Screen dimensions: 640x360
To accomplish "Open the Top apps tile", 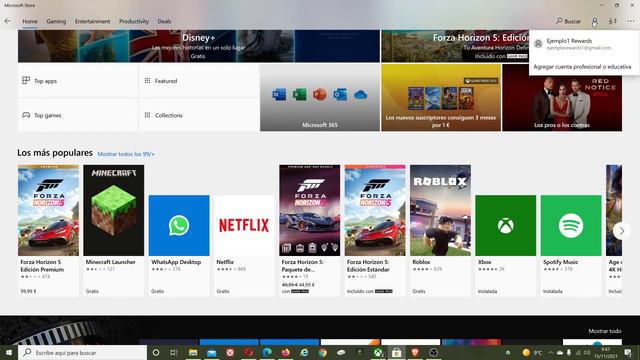I will pos(78,81).
